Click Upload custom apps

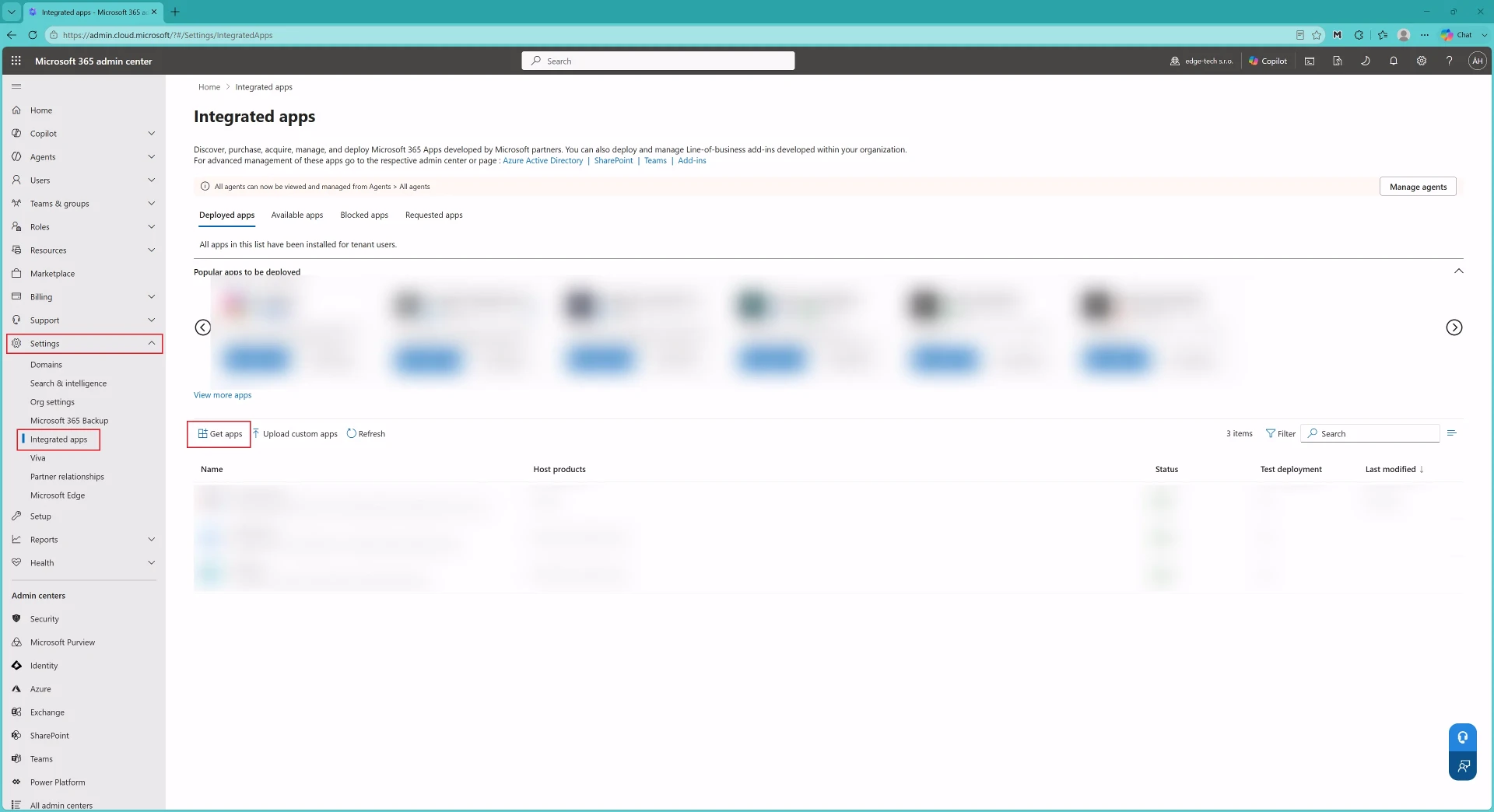[296, 434]
